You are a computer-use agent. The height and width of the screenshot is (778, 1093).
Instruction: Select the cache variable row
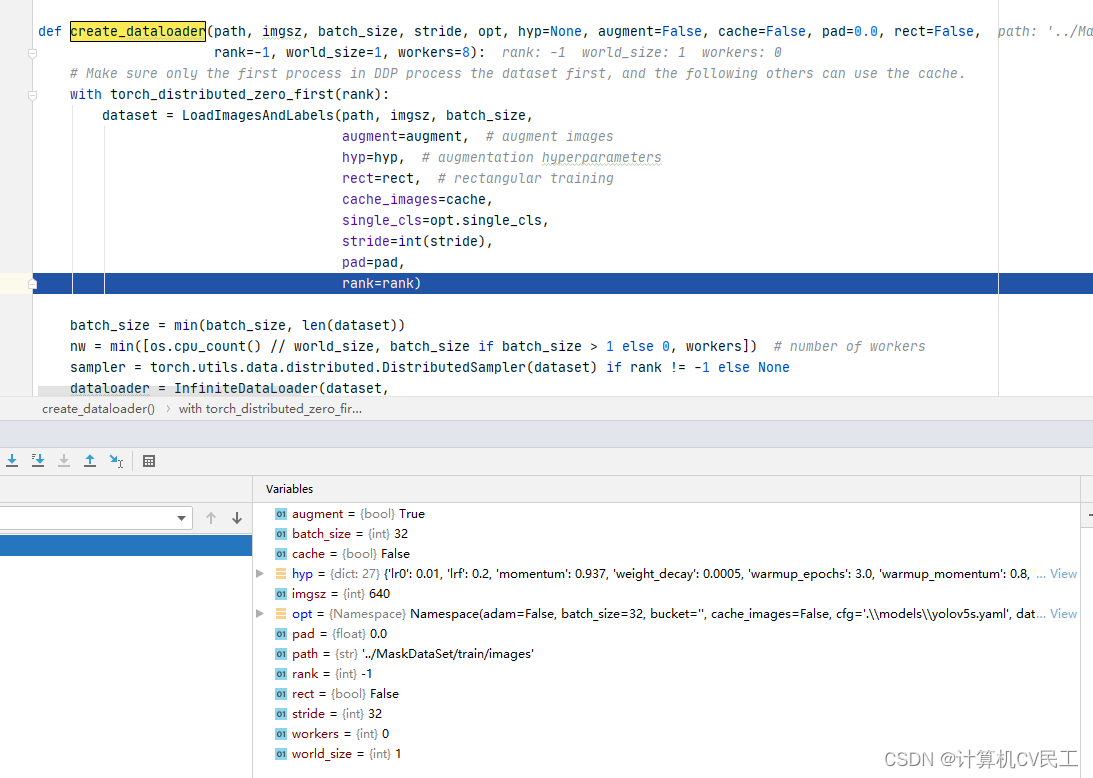[x=666, y=554]
